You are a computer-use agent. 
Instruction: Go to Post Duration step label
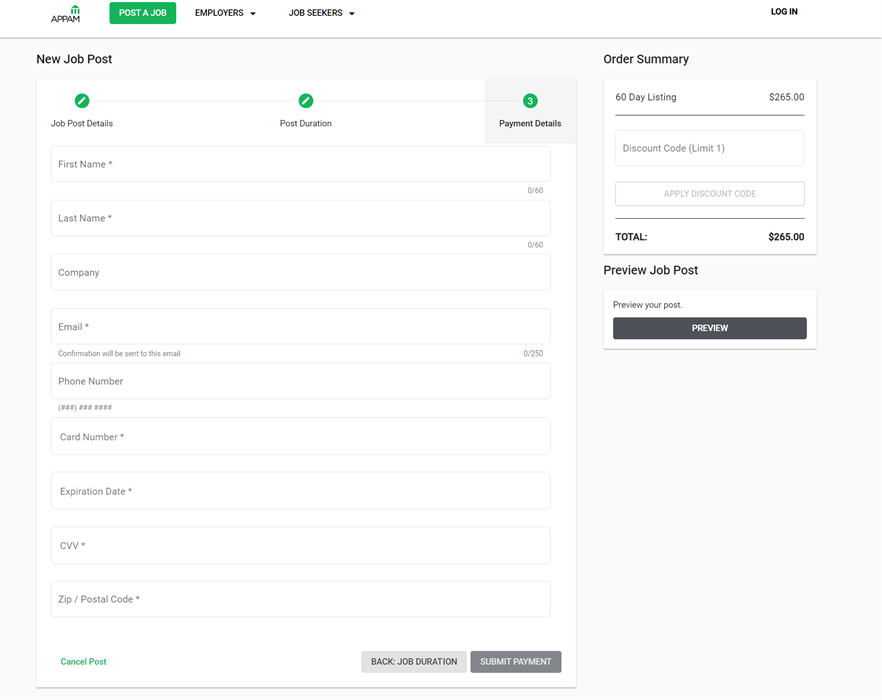pyautogui.click(x=306, y=123)
